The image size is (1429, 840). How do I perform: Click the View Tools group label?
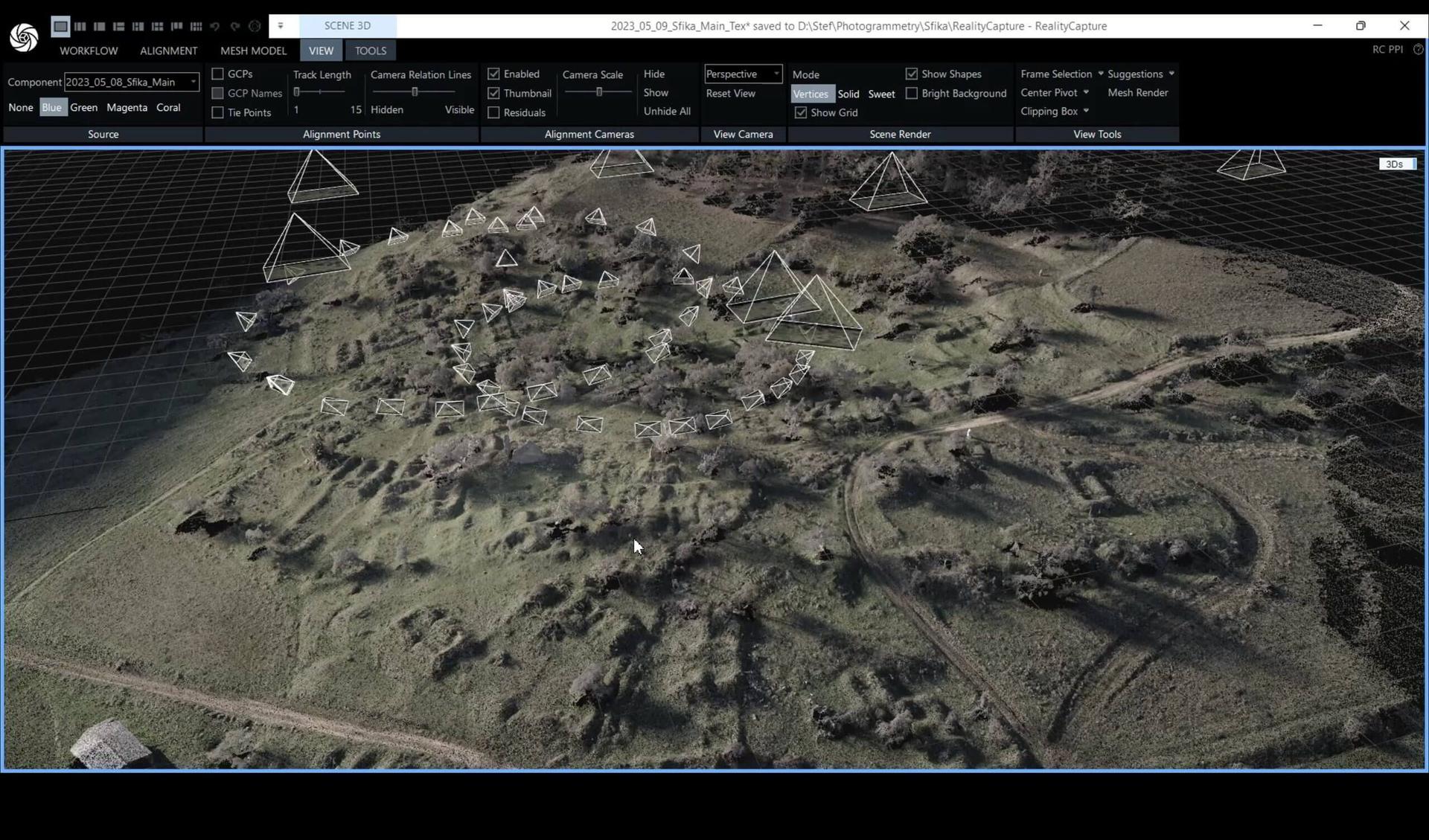tap(1097, 134)
